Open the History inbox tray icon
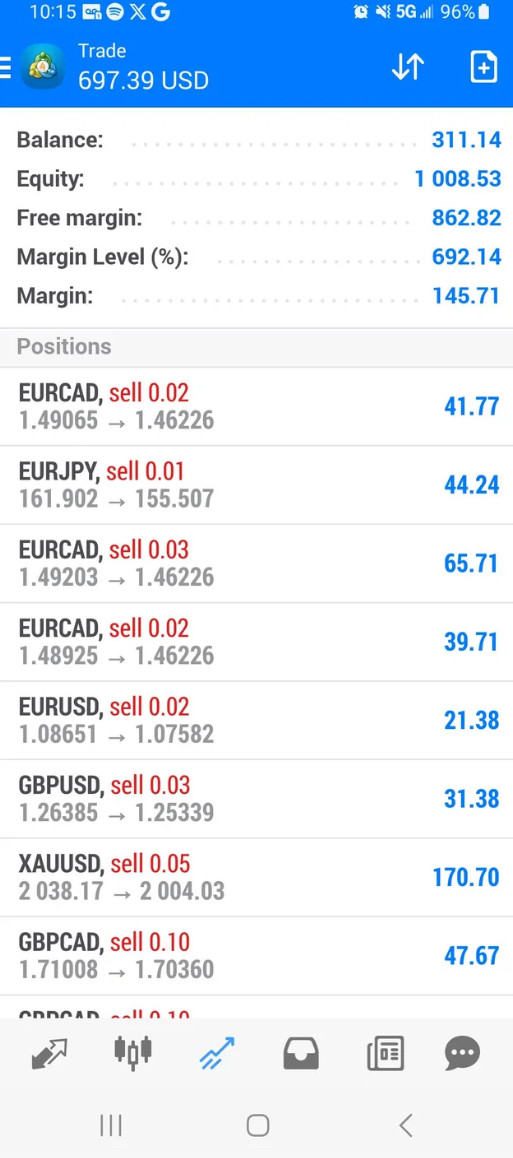 click(301, 1053)
